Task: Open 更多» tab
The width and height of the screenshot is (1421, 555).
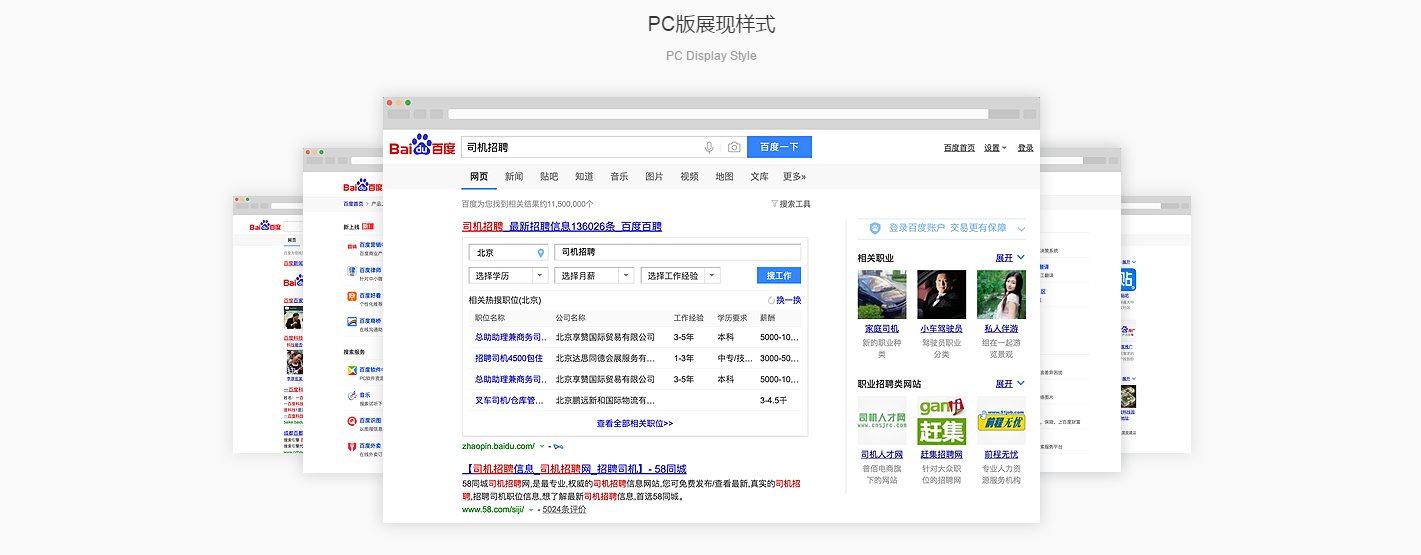Action: coord(795,177)
